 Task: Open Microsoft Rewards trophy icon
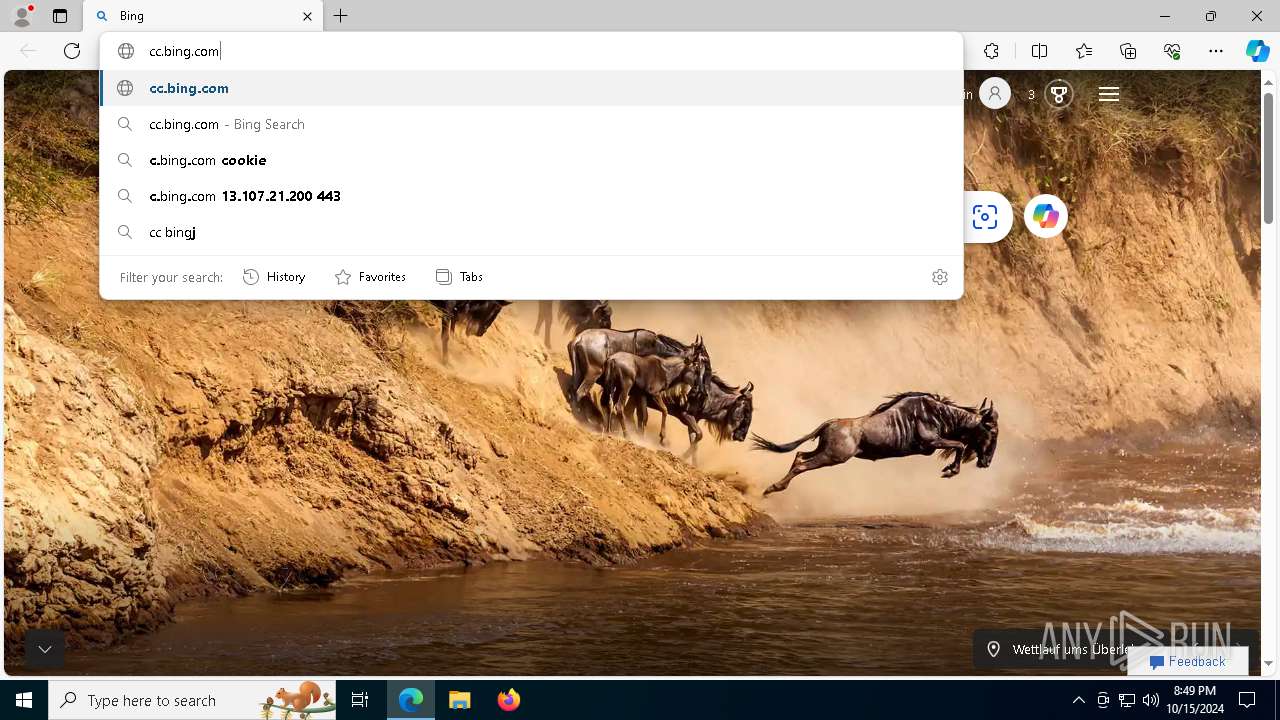coord(1059,94)
